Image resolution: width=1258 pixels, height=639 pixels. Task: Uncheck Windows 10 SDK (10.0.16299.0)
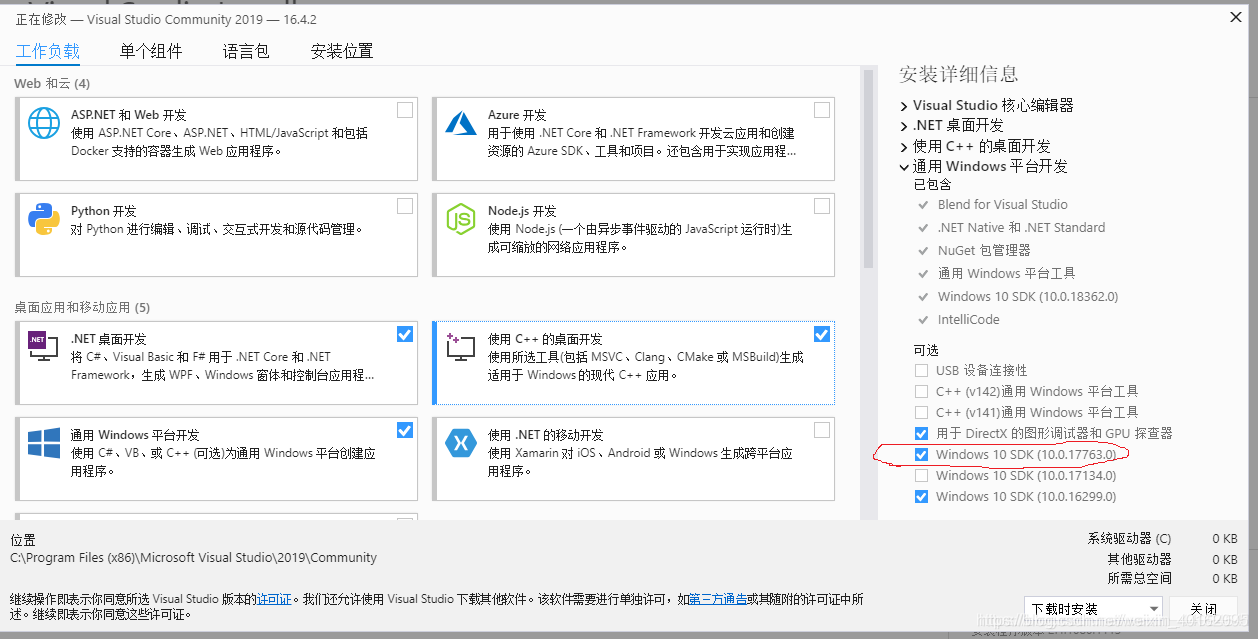point(921,496)
